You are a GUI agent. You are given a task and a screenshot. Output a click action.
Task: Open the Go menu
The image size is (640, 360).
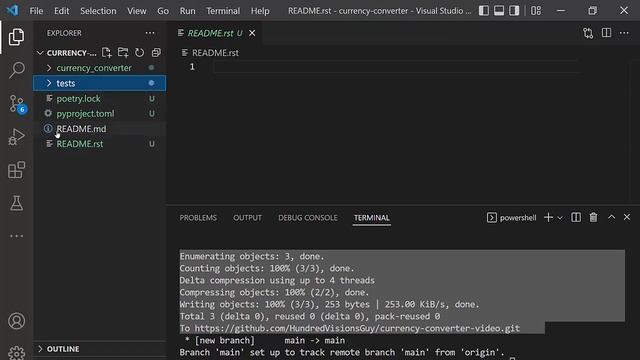[x=163, y=11]
